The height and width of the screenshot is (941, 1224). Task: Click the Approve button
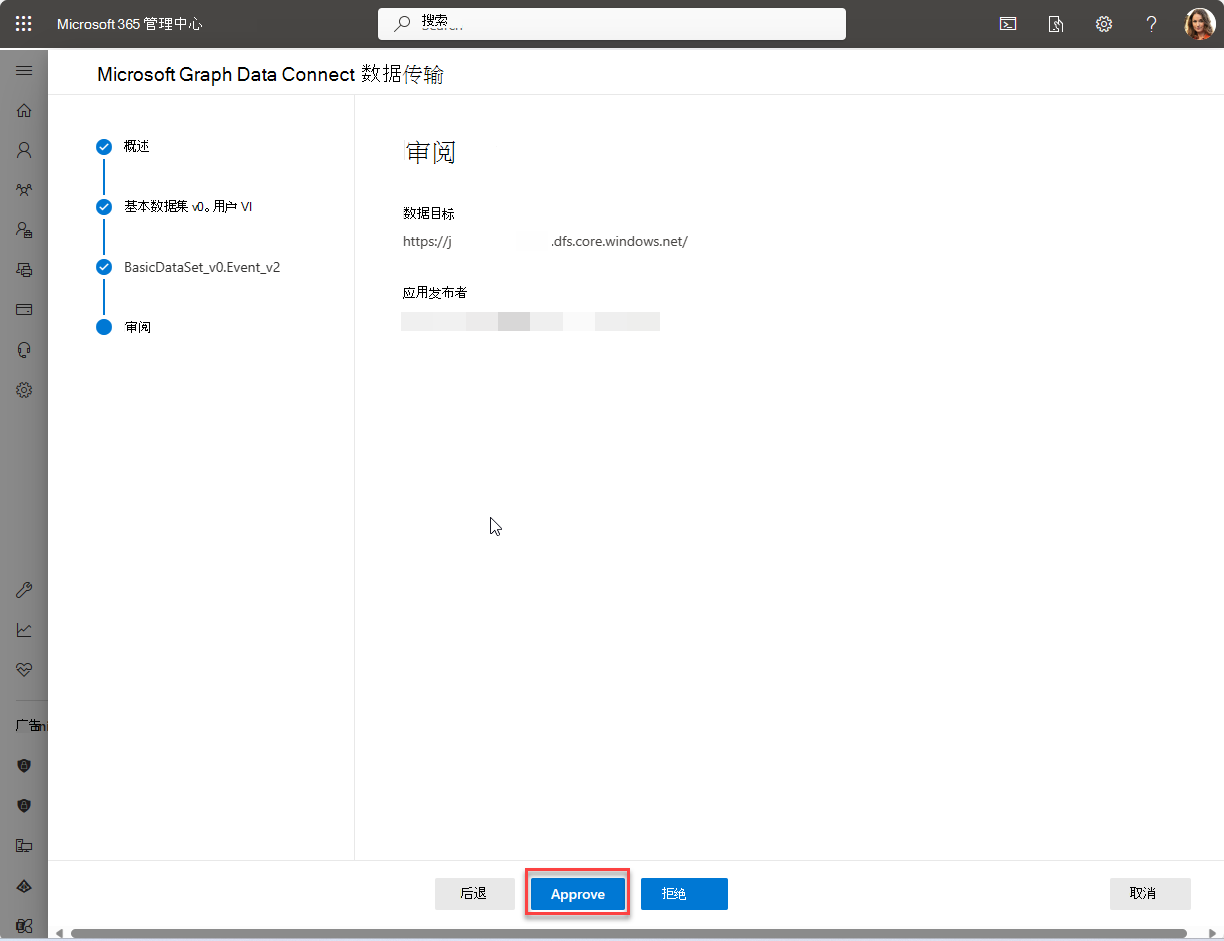click(x=578, y=894)
